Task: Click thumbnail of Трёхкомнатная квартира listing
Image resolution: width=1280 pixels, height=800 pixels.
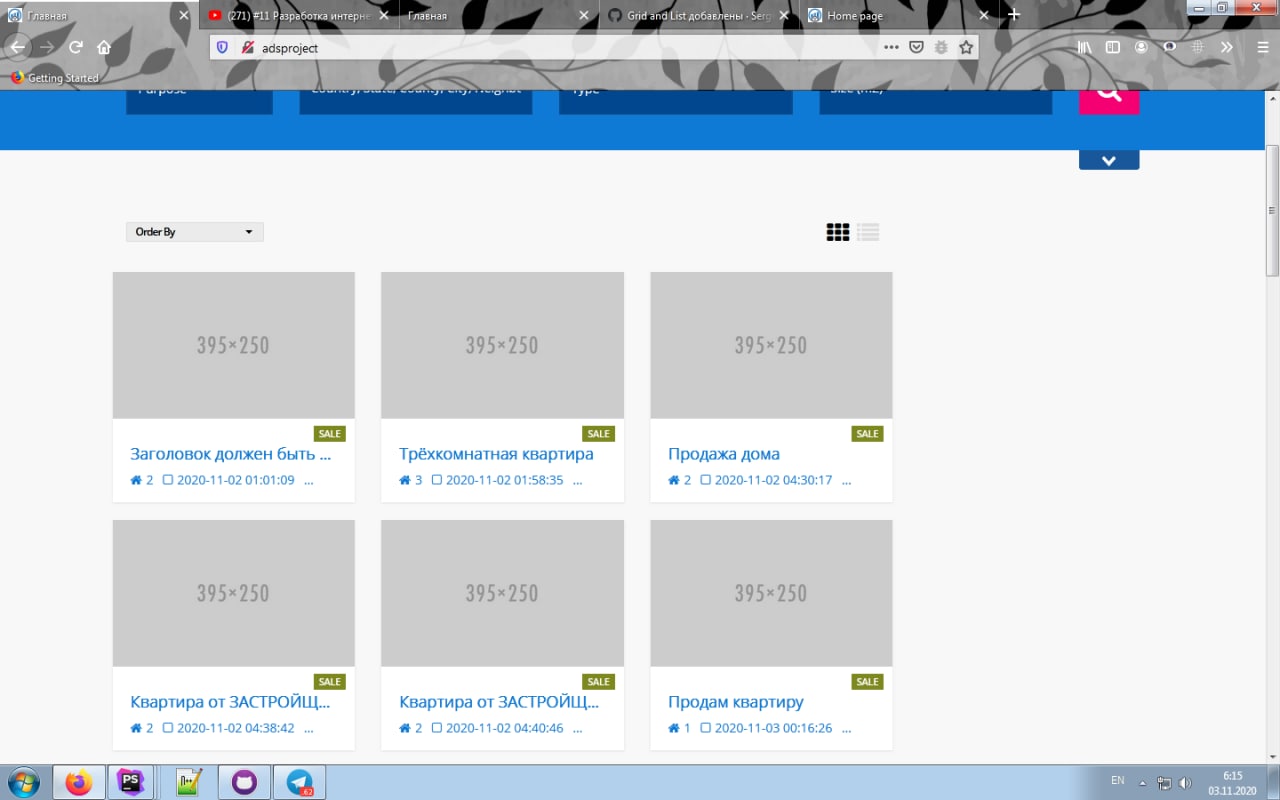Action: [502, 345]
